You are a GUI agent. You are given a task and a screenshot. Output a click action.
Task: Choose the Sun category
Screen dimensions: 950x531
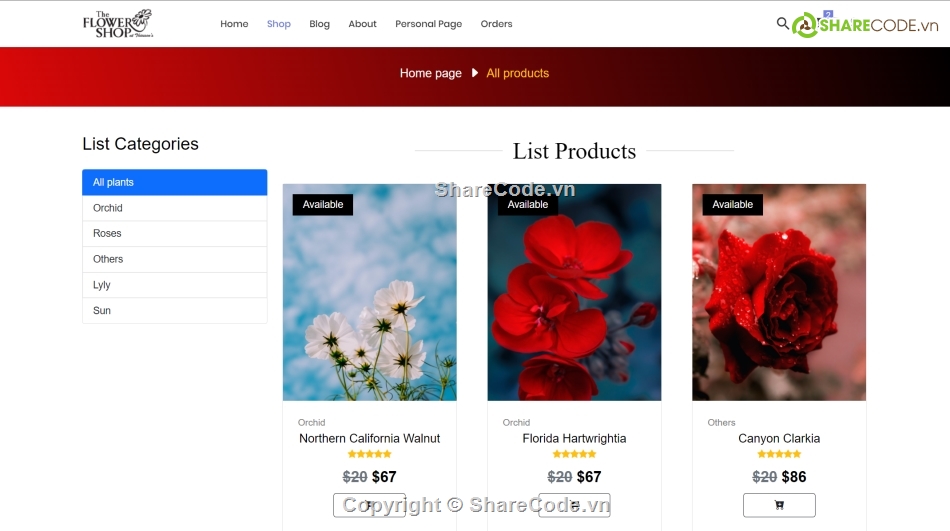[x=174, y=310]
